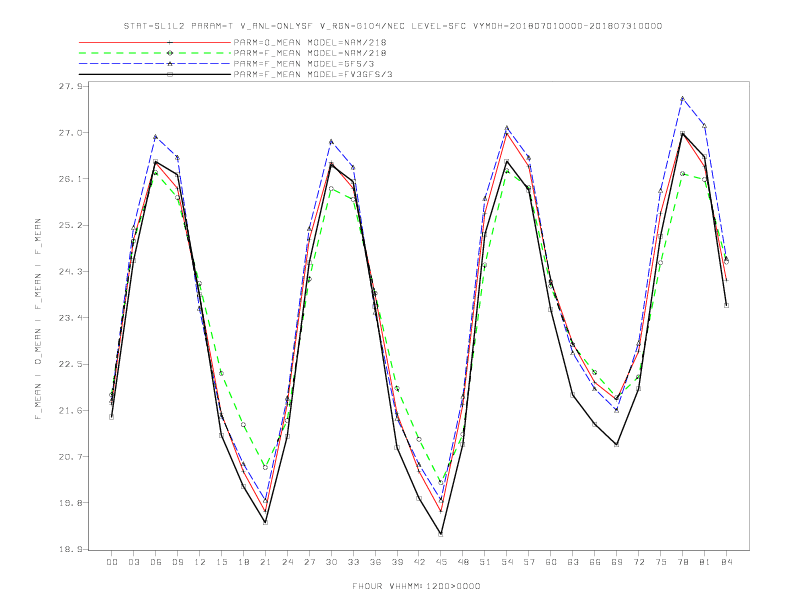Click the blue dashed legend line sample
Screen dimensions: 792x612
(155, 64)
